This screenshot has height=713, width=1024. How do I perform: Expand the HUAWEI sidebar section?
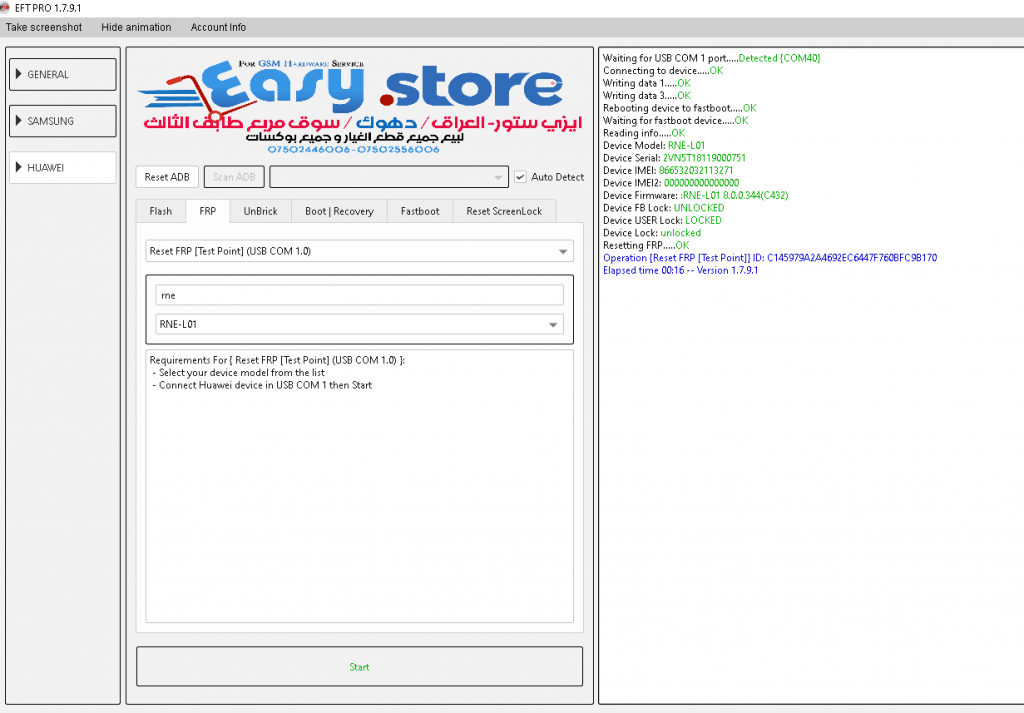click(63, 168)
